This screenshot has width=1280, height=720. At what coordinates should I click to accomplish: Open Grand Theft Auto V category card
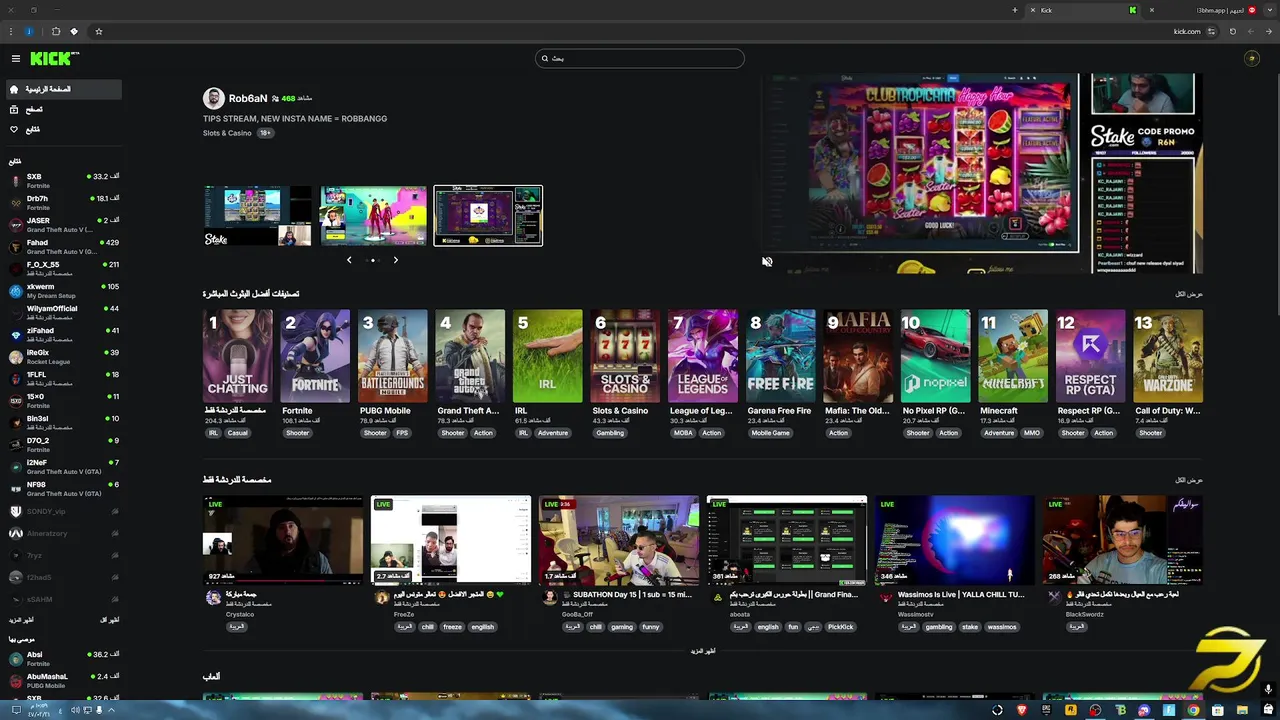[470, 356]
